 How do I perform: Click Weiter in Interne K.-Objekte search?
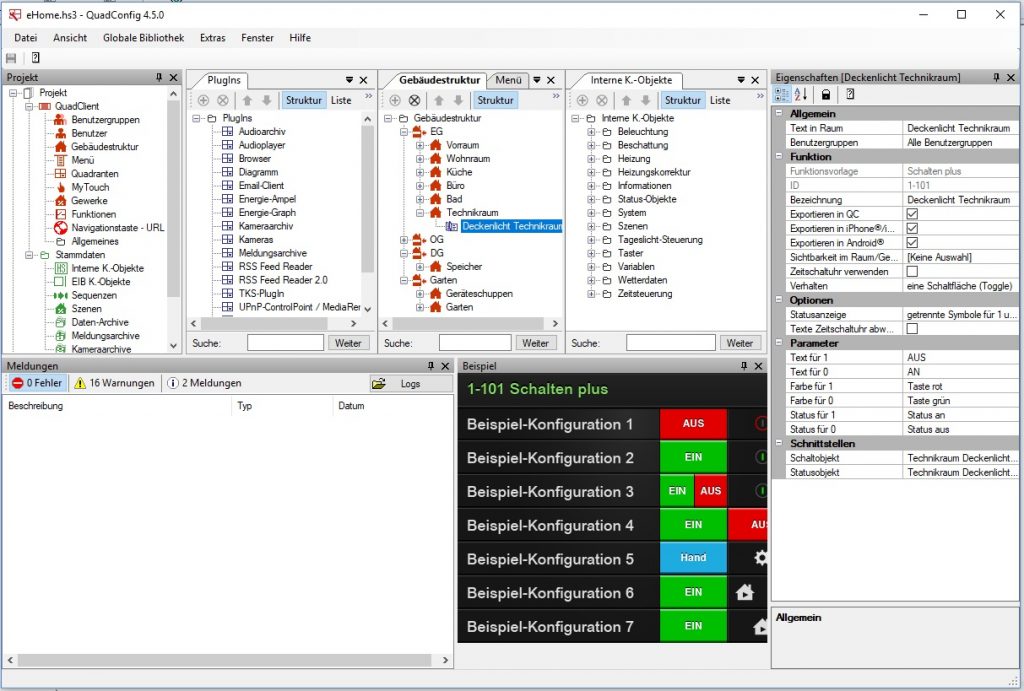coord(739,343)
